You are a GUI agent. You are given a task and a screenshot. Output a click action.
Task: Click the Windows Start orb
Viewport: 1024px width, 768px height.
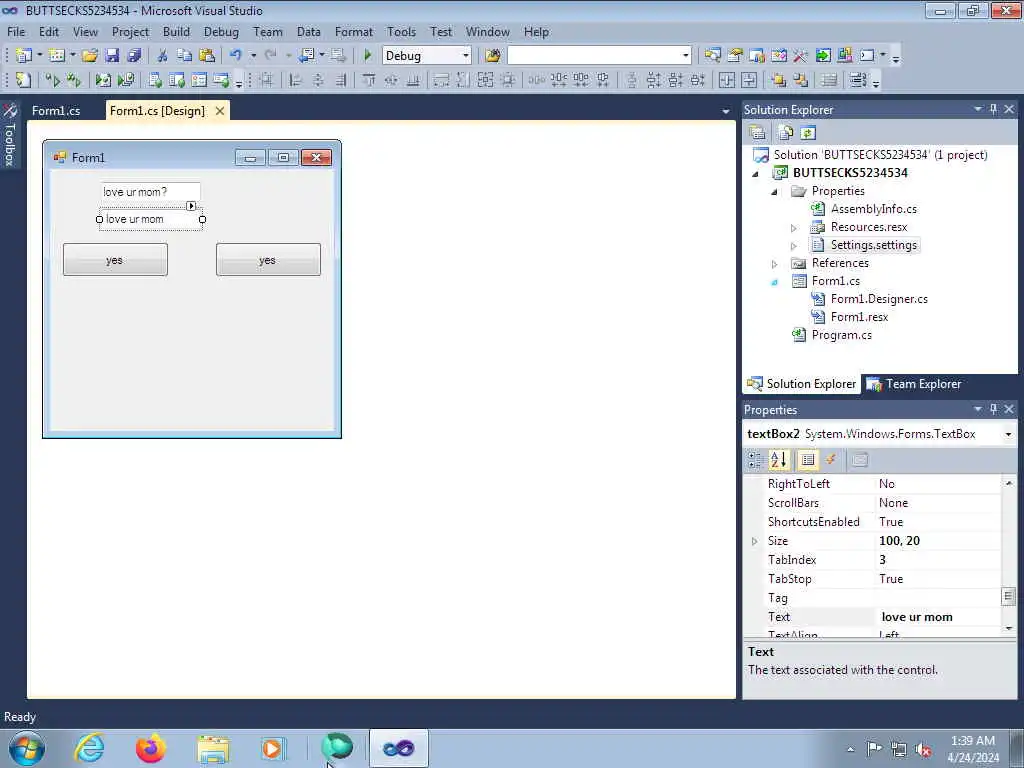pyautogui.click(x=27, y=748)
